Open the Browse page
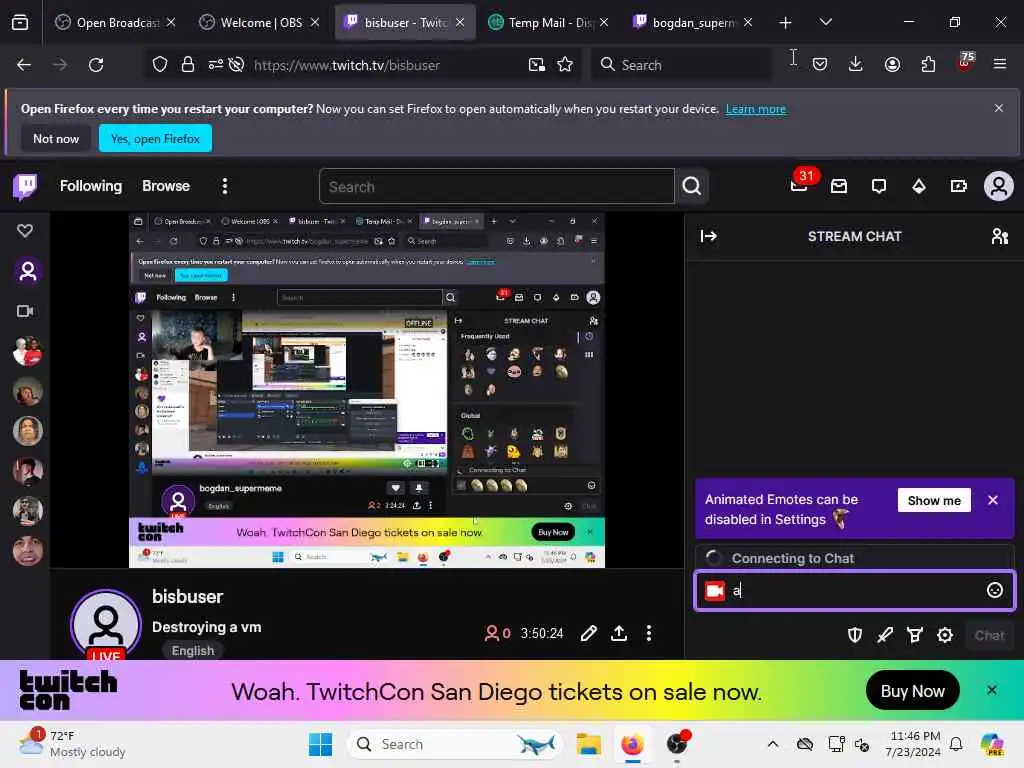Viewport: 1024px width, 768px height. point(166,186)
